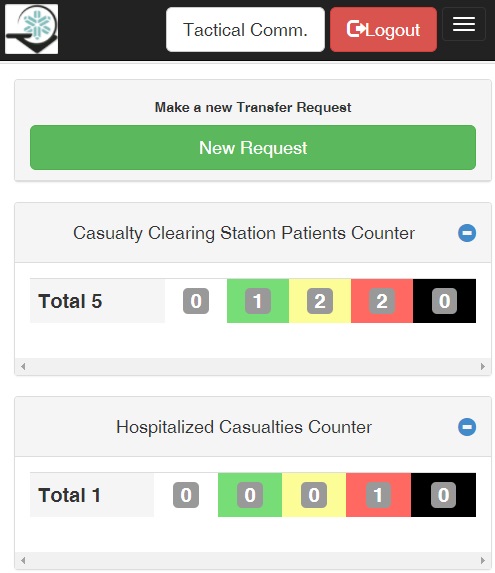Select black badge in Hospitalized Casualties counter

pyautogui.click(x=443, y=495)
